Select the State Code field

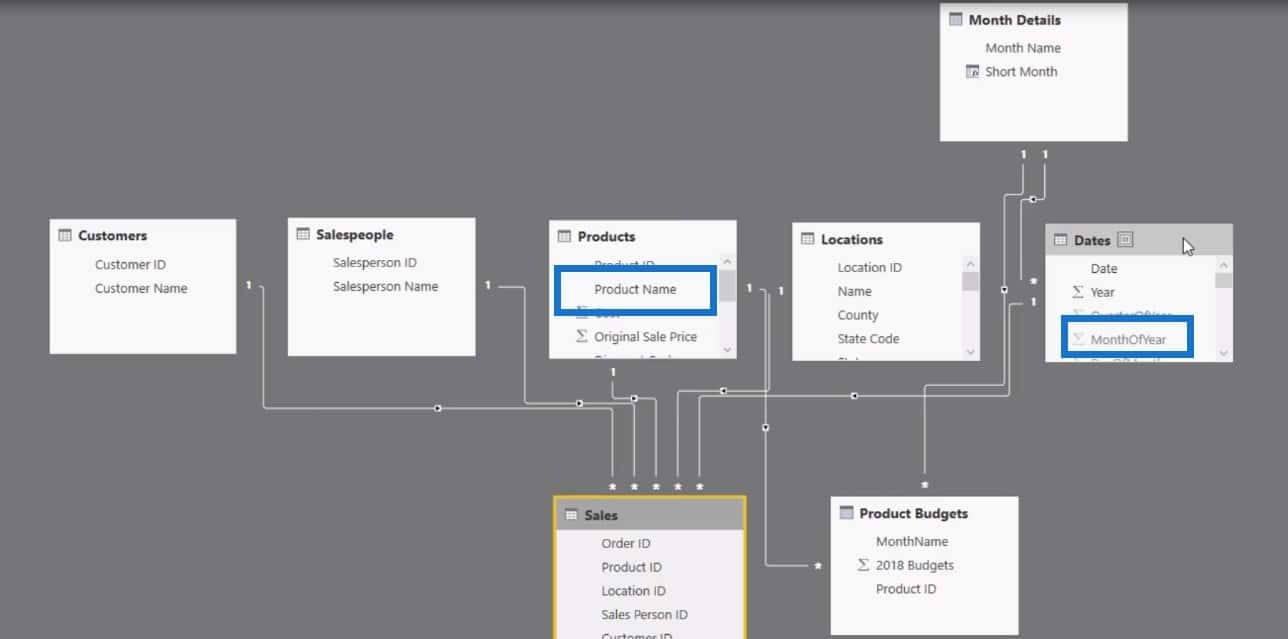(x=868, y=340)
